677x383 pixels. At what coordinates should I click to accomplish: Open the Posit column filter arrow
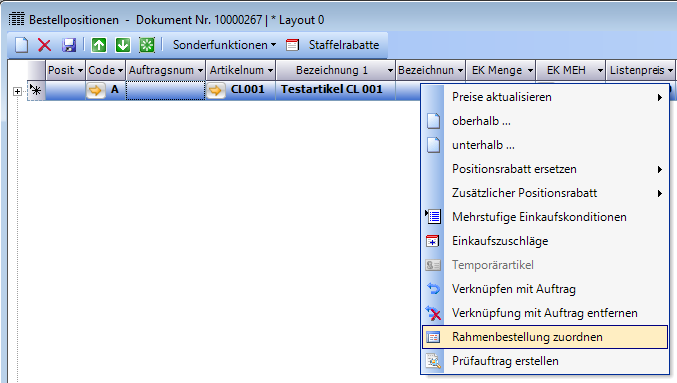[80, 70]
